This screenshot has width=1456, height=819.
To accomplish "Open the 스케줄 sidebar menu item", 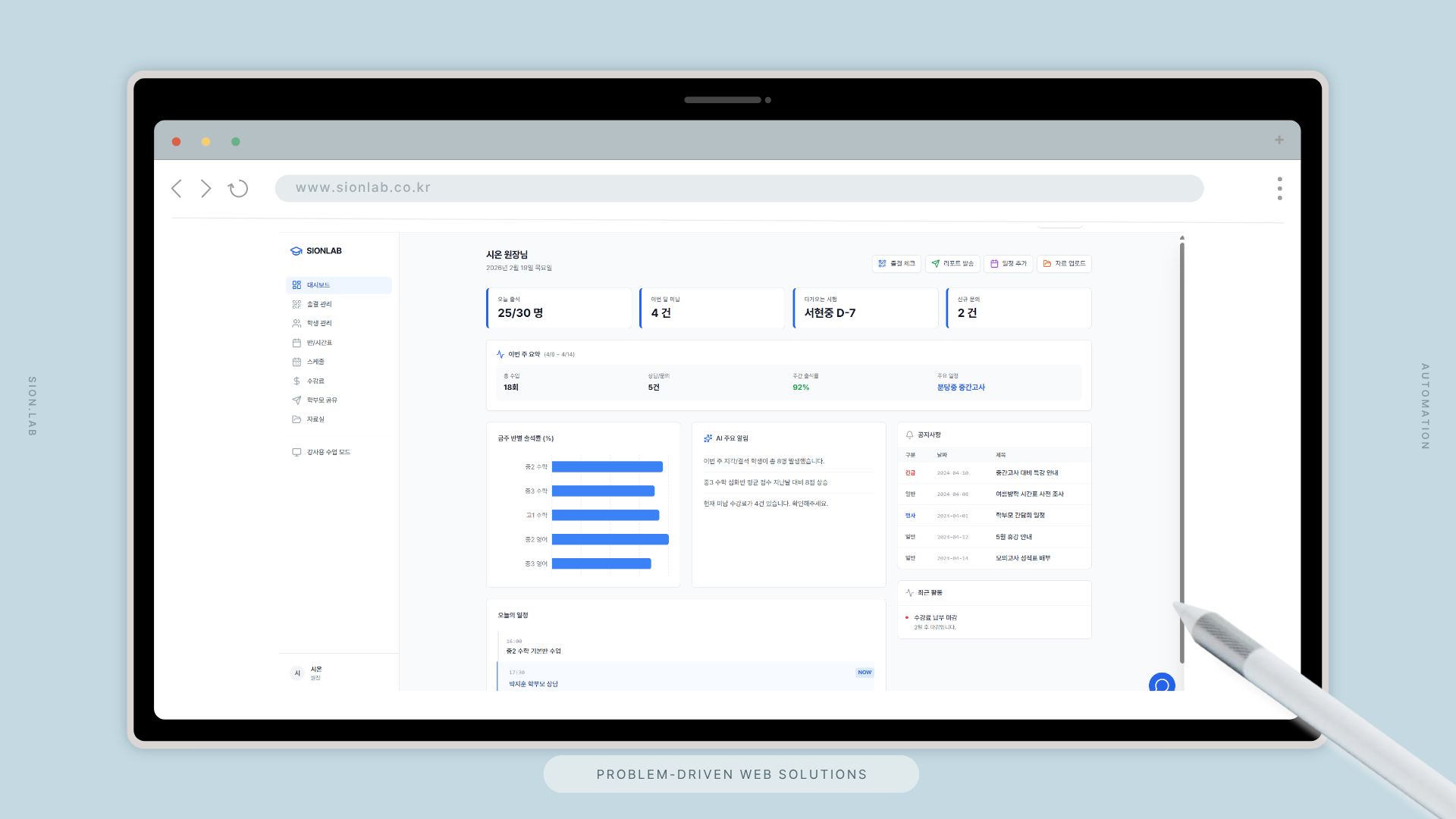I will [315, 362].
